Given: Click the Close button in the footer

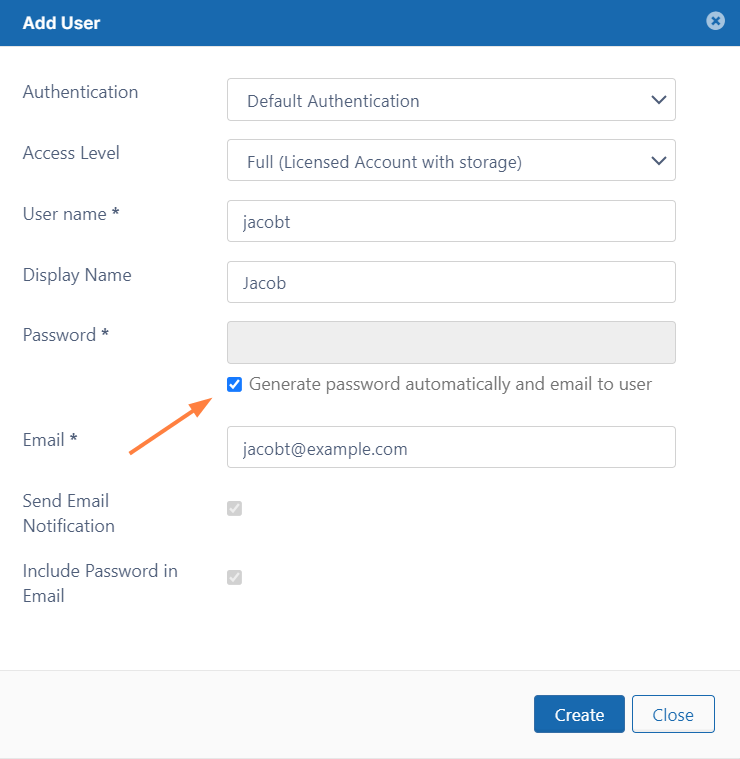Looking at the screenshot, I should click(x=673, y=714).
